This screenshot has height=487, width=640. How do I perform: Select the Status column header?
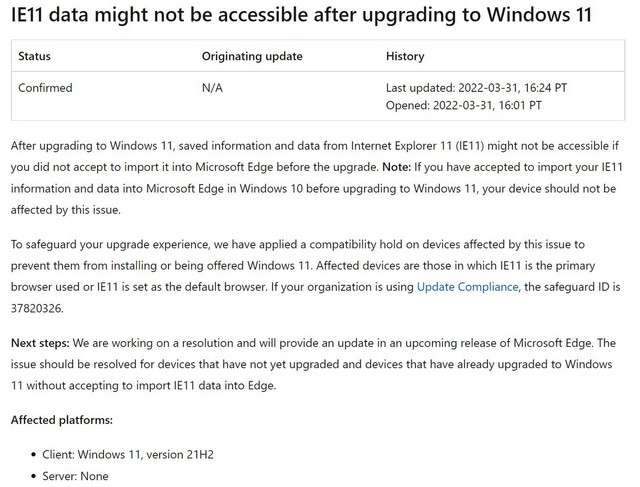(34, 56)
